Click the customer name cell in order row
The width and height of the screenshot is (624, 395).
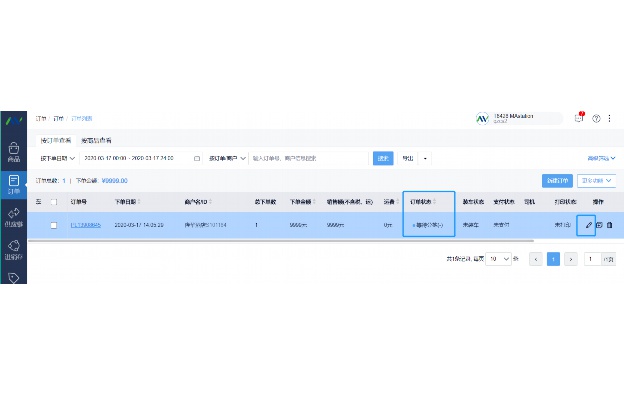click(x=205, y=225)
